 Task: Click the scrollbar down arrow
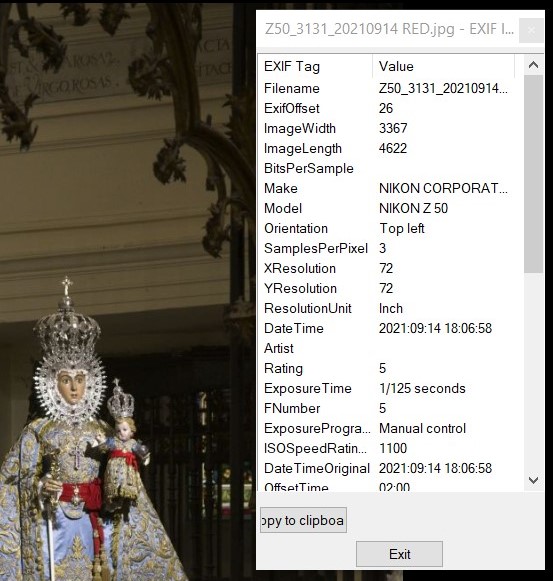[533, 481]
